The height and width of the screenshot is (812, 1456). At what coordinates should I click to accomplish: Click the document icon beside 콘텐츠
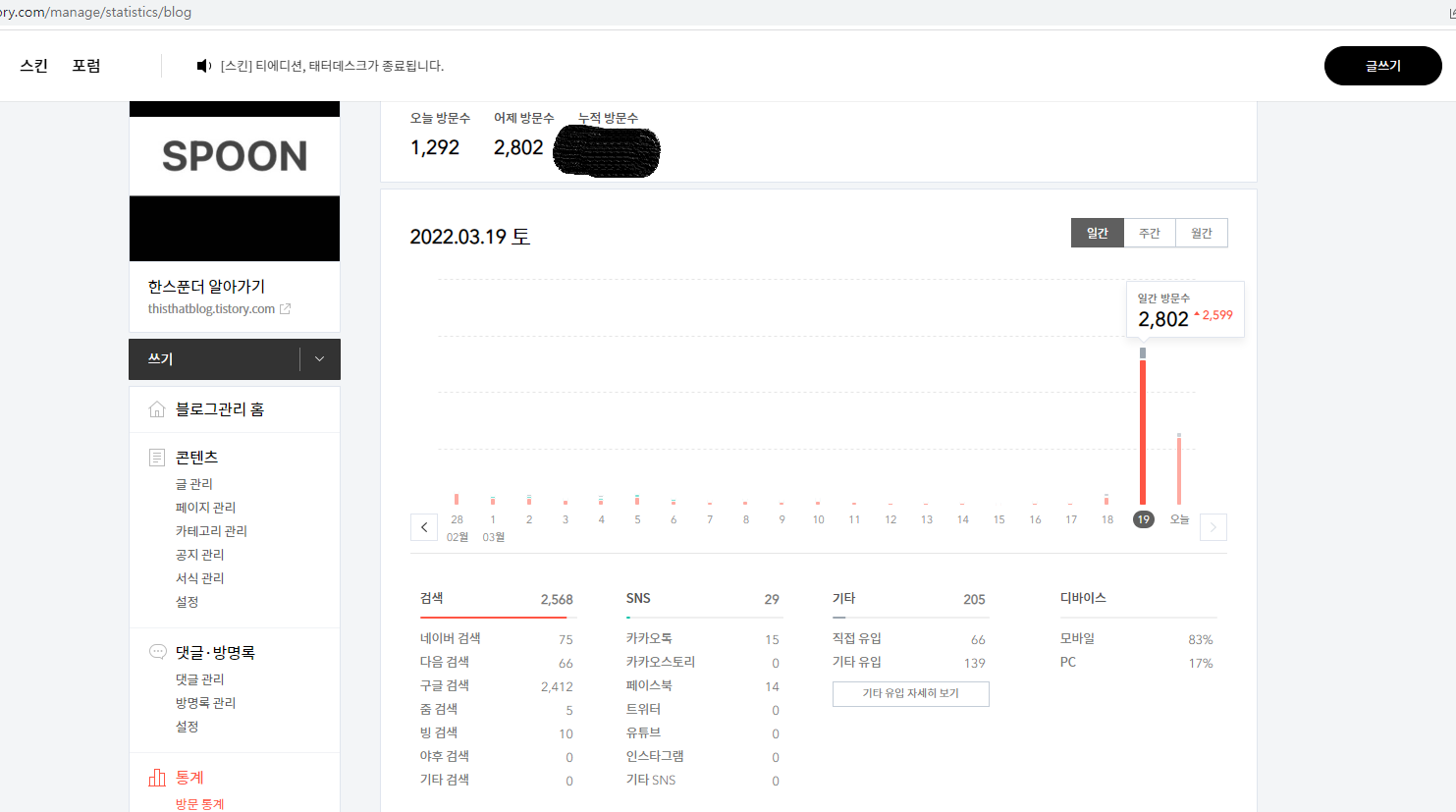[157, 458]
